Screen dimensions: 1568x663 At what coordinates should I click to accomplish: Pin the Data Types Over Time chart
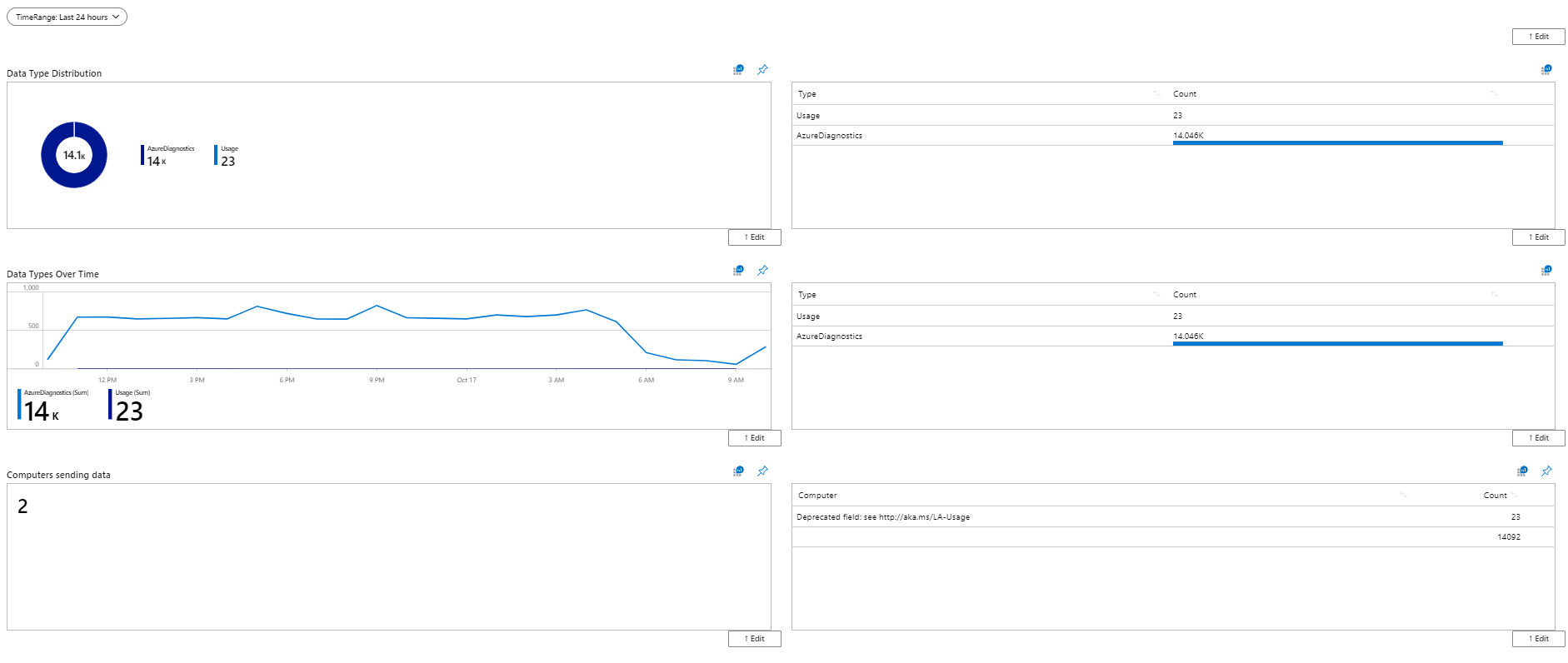tap(762, 271)
